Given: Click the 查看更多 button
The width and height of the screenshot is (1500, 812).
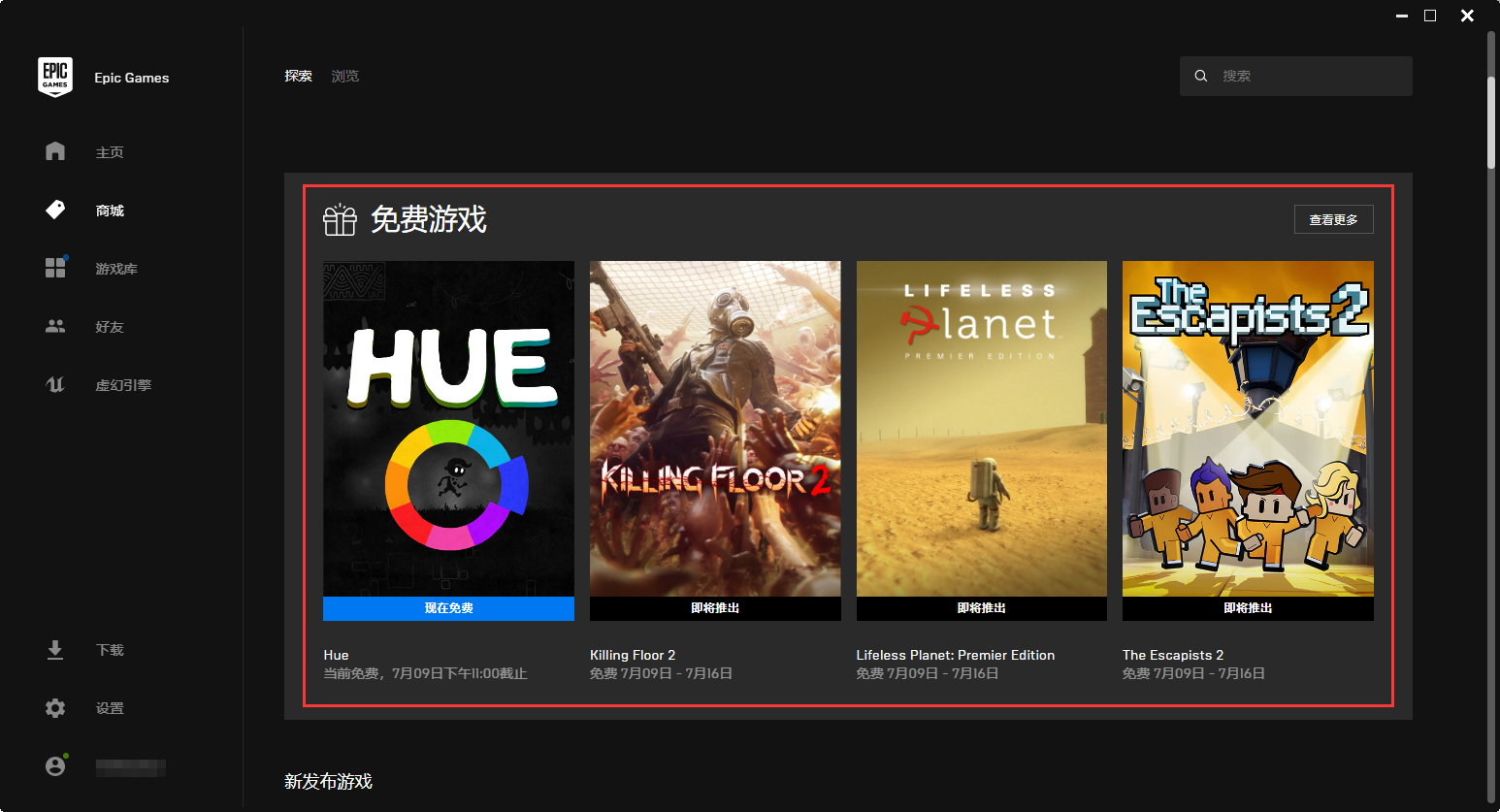Looking at the screenshot, I should (x=1333, y=219).
